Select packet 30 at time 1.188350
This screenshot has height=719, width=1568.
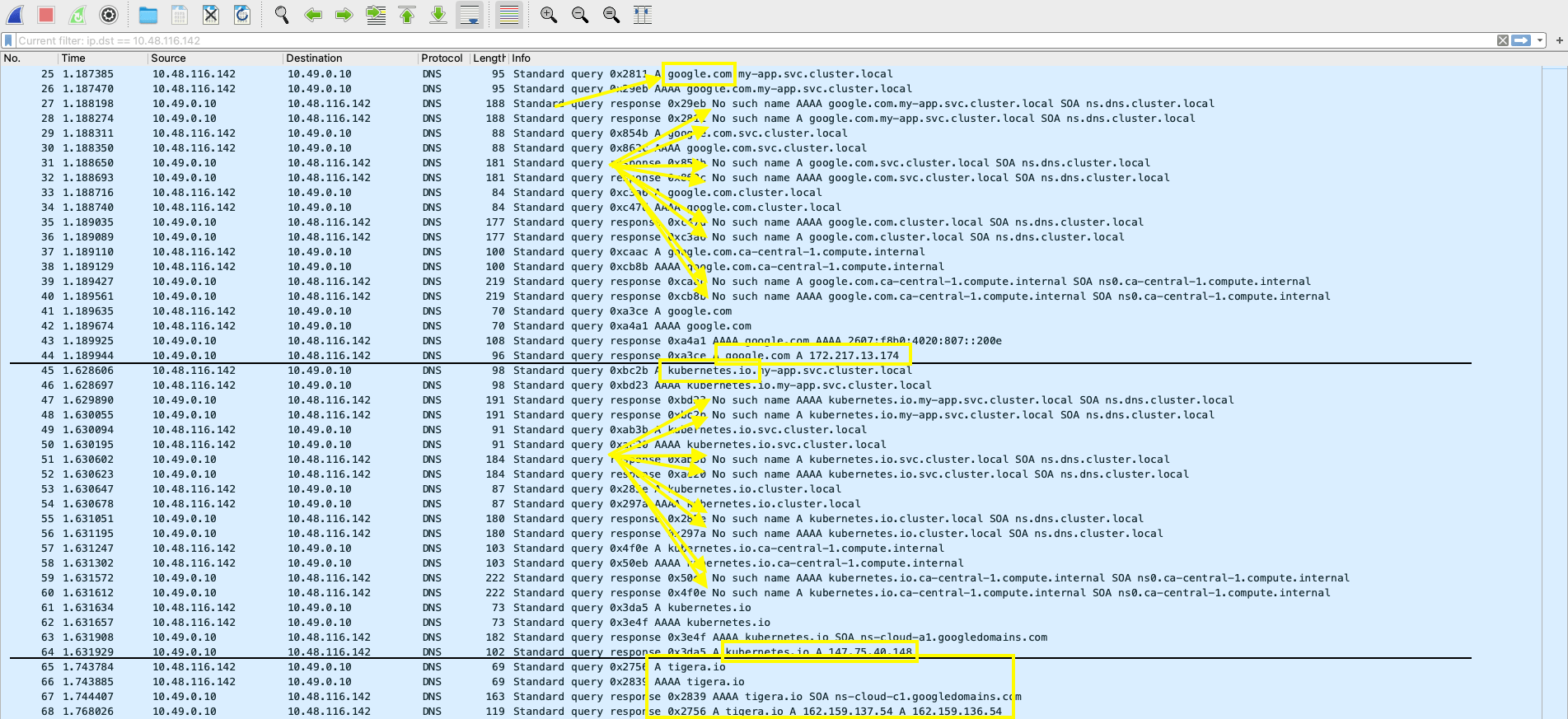click(x=770, y=148)
